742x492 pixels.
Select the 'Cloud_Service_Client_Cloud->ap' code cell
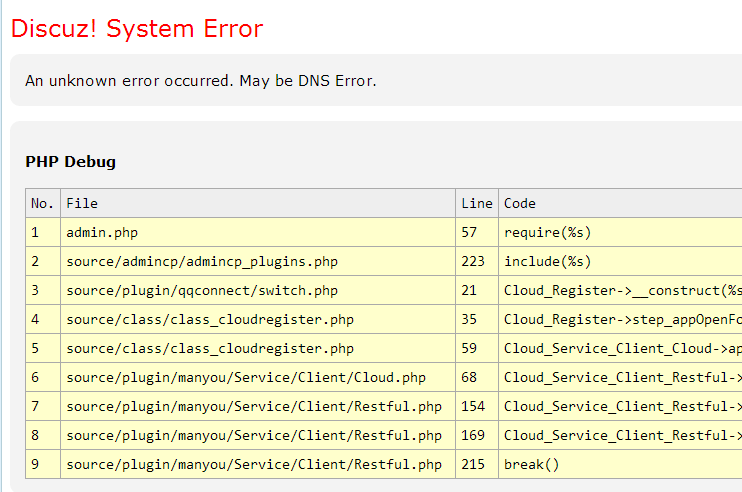[x=620, y=348]
